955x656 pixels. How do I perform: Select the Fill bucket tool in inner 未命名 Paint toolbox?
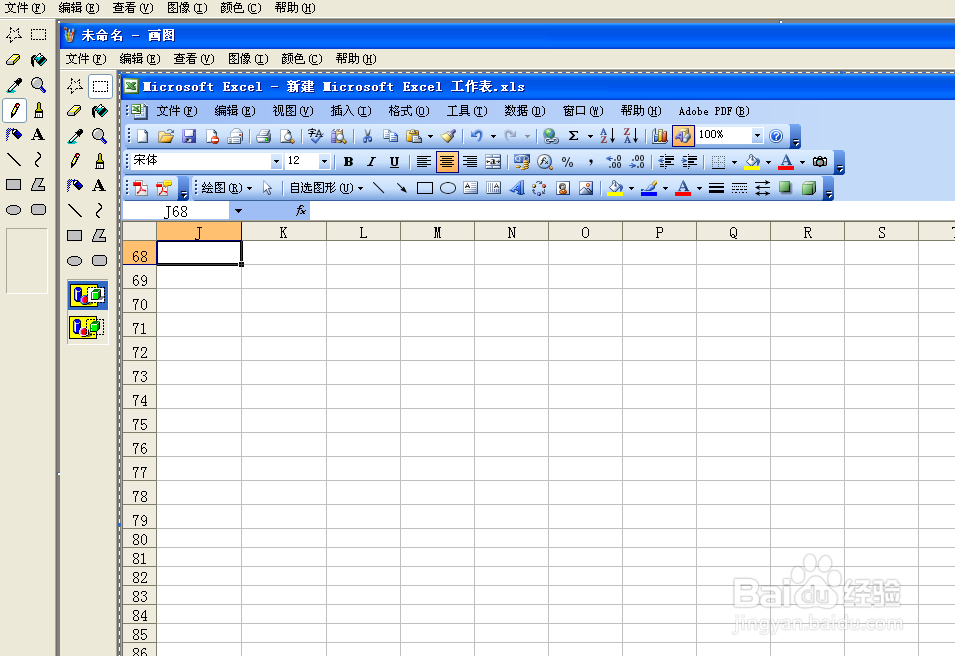click(99, 111)
